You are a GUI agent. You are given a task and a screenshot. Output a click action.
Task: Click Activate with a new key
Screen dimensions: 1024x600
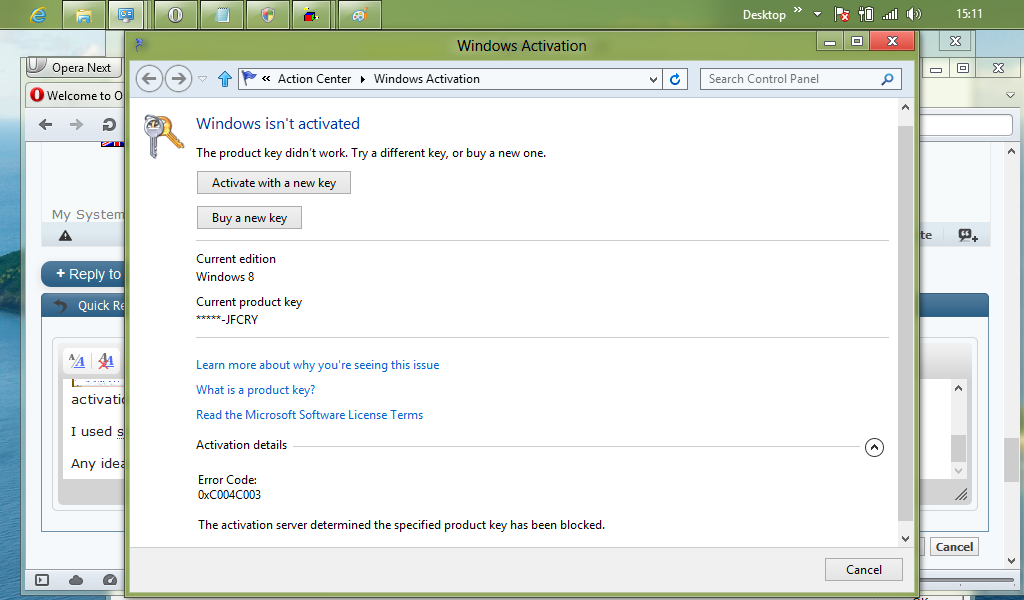tap(274, 183)
